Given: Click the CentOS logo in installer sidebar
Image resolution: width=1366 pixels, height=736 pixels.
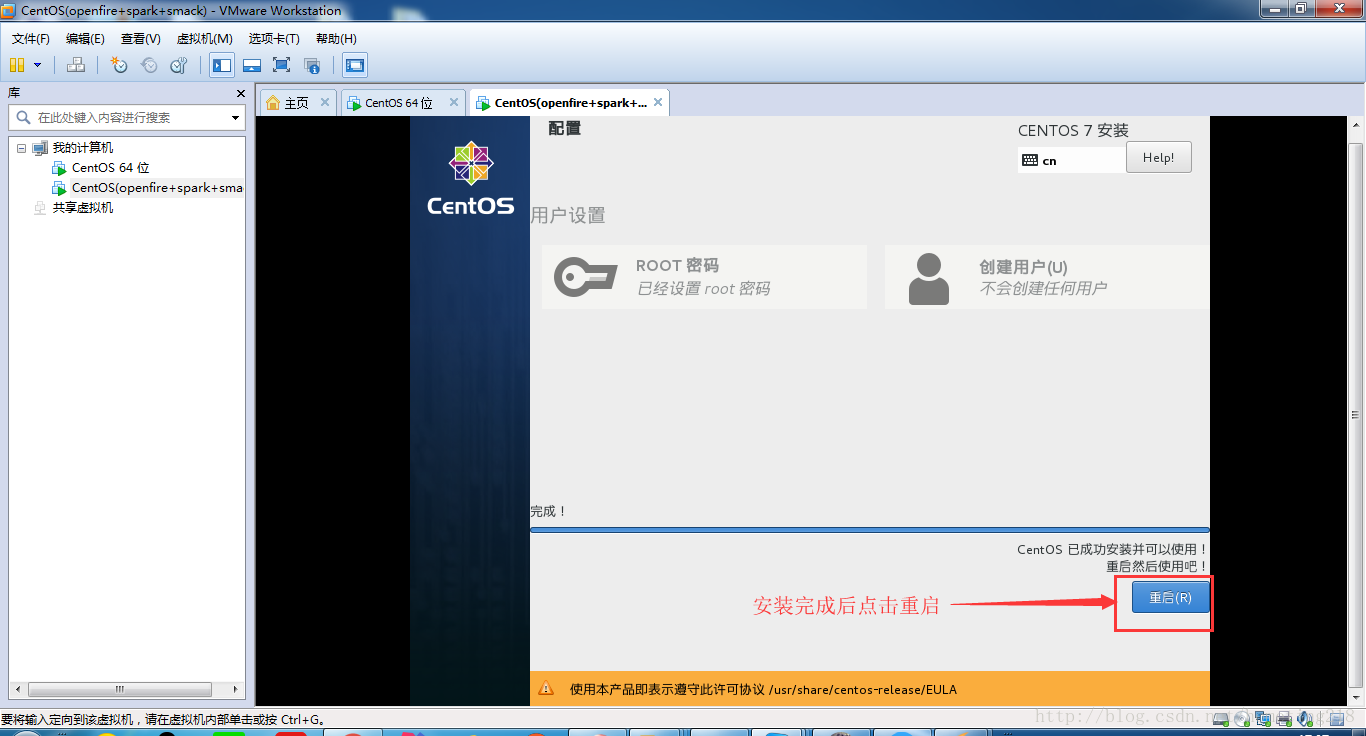Looking at the screenshot, I should 470,178.
